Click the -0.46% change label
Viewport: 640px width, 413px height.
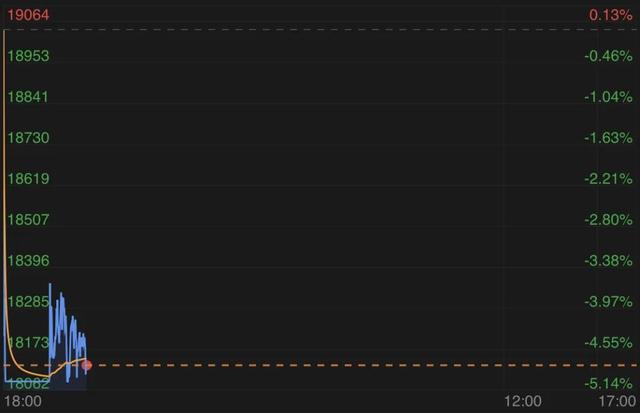pos(608,56)
